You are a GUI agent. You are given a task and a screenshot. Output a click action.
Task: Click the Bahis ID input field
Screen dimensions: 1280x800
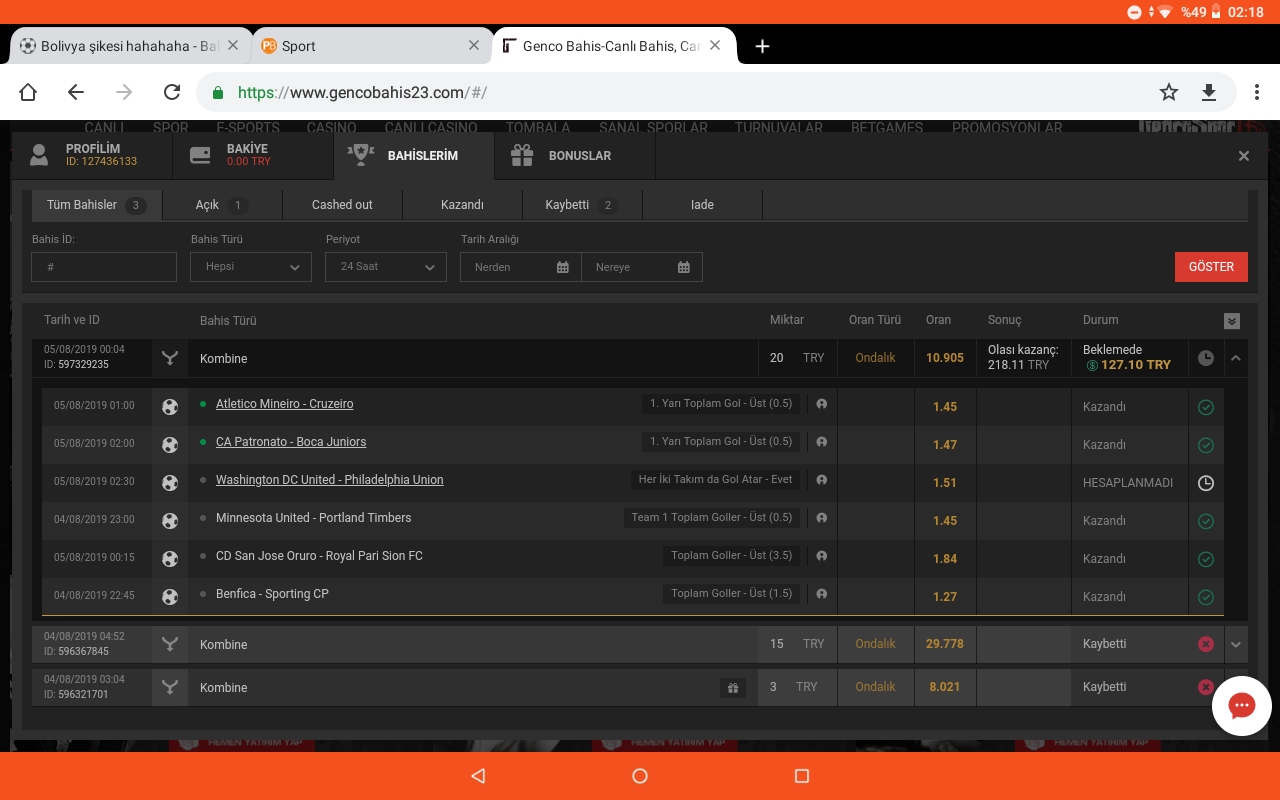pos(104,267)
